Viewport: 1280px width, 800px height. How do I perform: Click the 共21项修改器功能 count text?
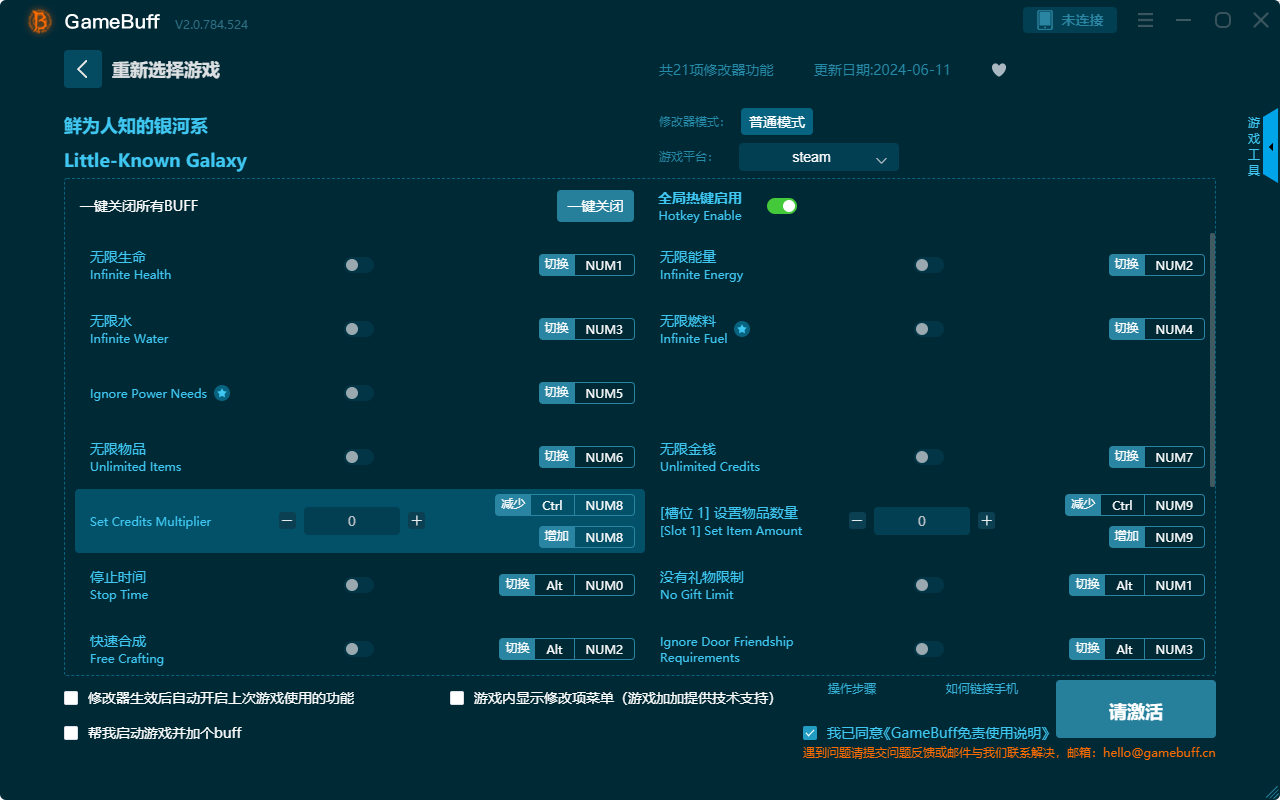coord(716,70)
